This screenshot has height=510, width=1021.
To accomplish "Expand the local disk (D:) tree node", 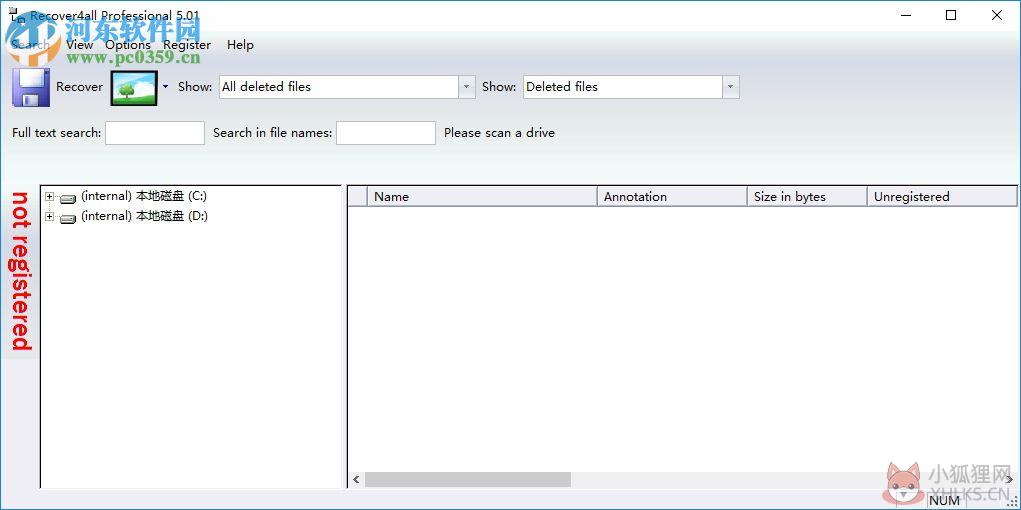I will (x=49, y=217).
